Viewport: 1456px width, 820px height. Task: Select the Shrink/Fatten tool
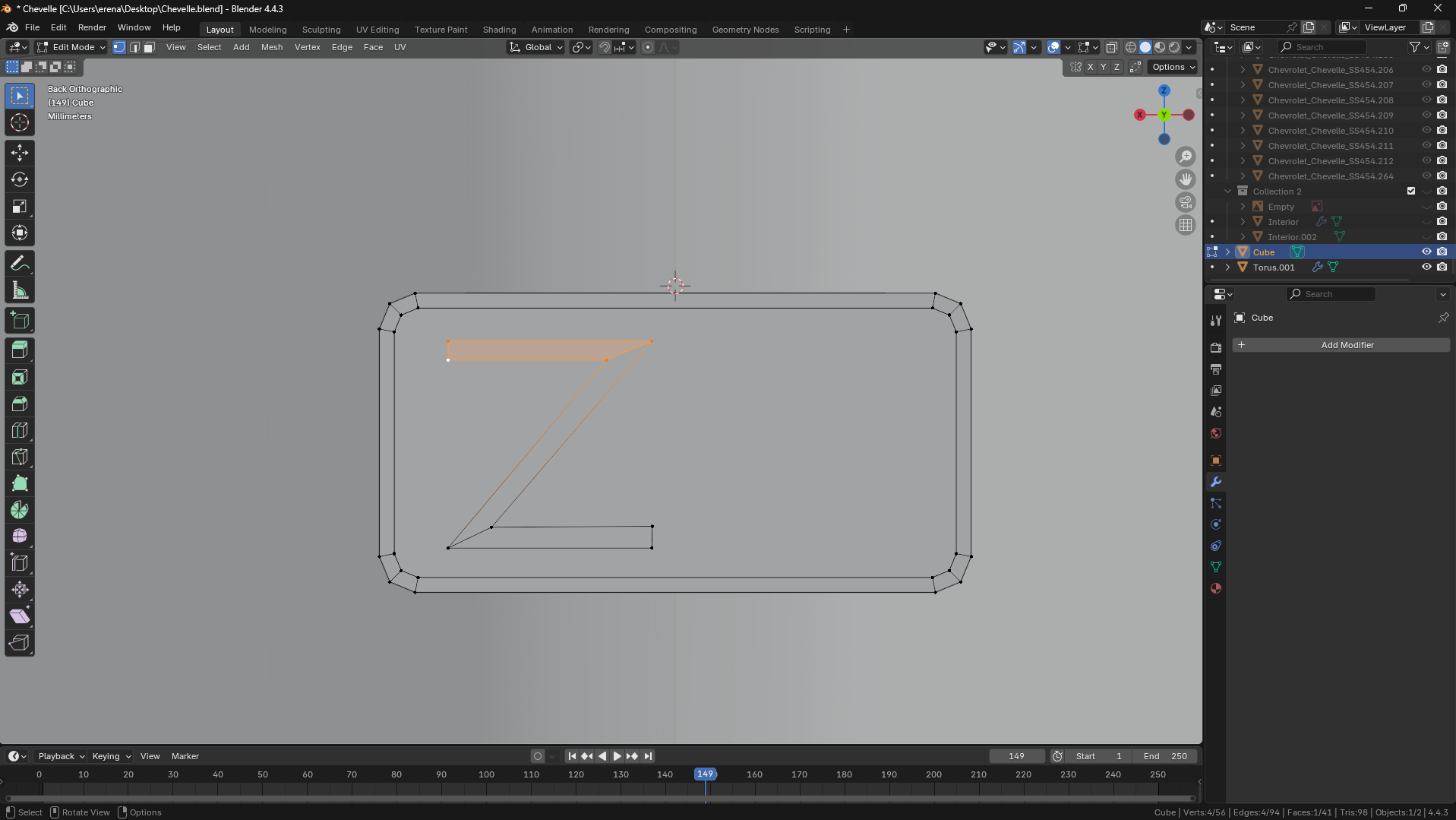[20, 590]
